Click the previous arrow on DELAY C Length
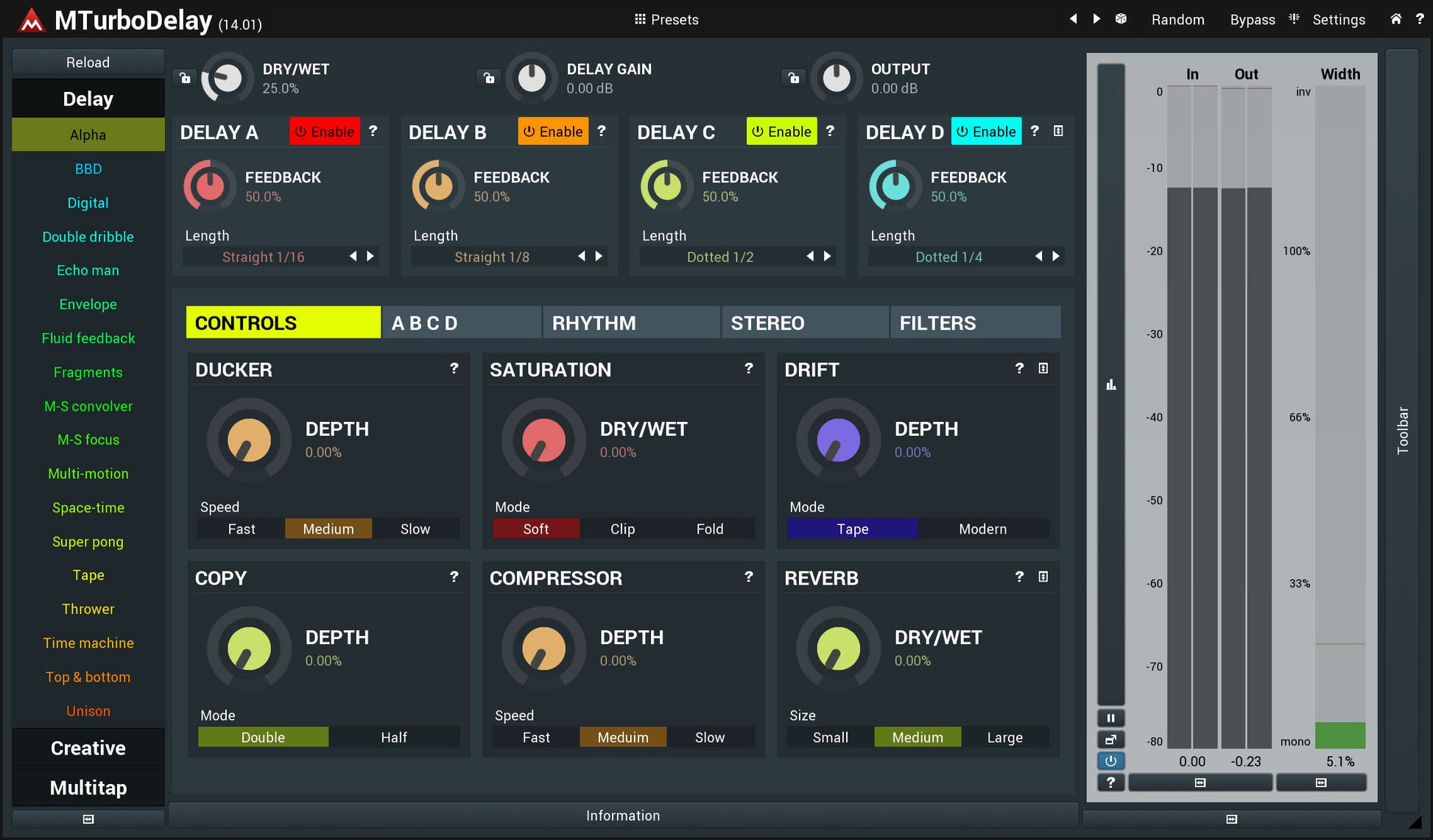Screen dimensions: 1433x840 click(x=809, y=256)
